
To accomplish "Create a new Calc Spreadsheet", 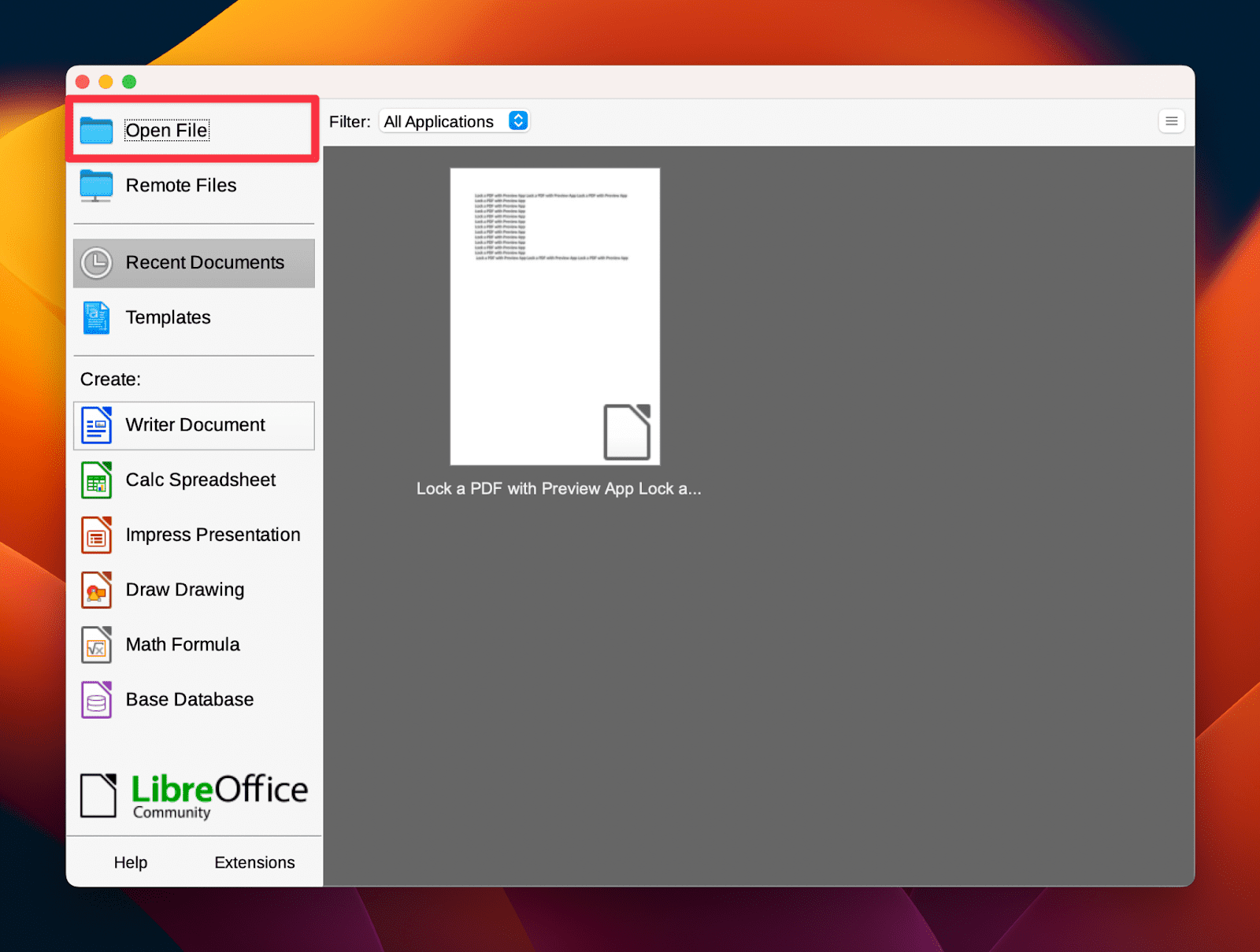I will point(194,480).
